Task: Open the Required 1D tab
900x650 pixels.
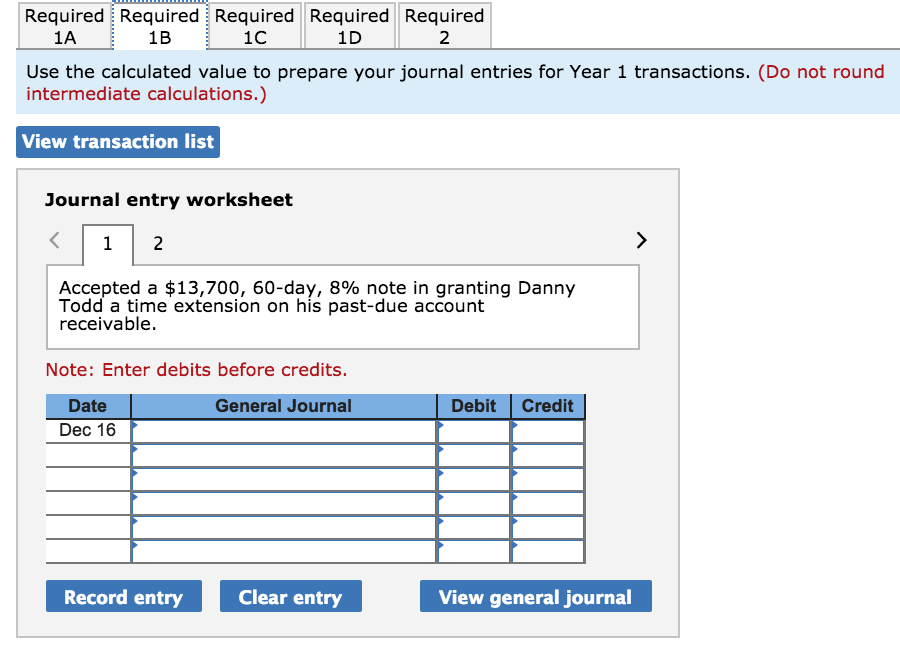Action: 349,25
